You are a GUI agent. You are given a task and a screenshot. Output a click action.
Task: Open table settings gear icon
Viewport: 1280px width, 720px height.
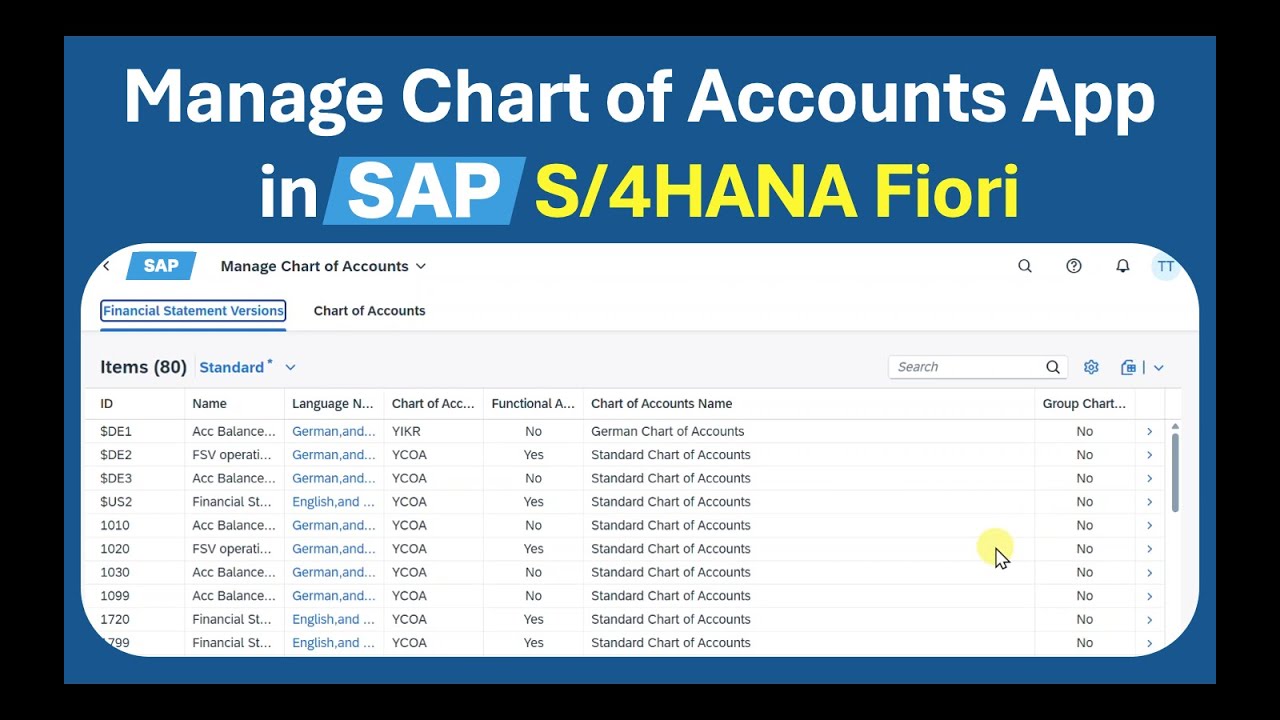[x=1091, y=367]
